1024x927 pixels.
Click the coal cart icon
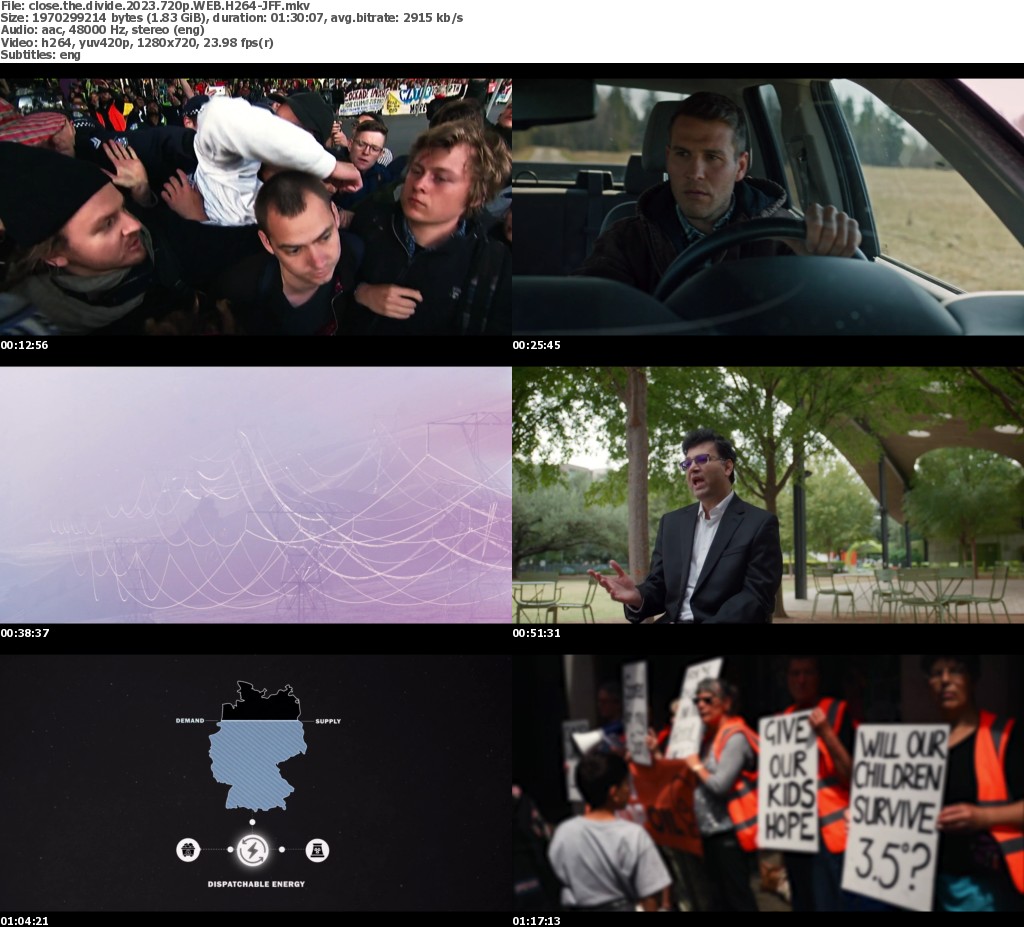[188, 850]
